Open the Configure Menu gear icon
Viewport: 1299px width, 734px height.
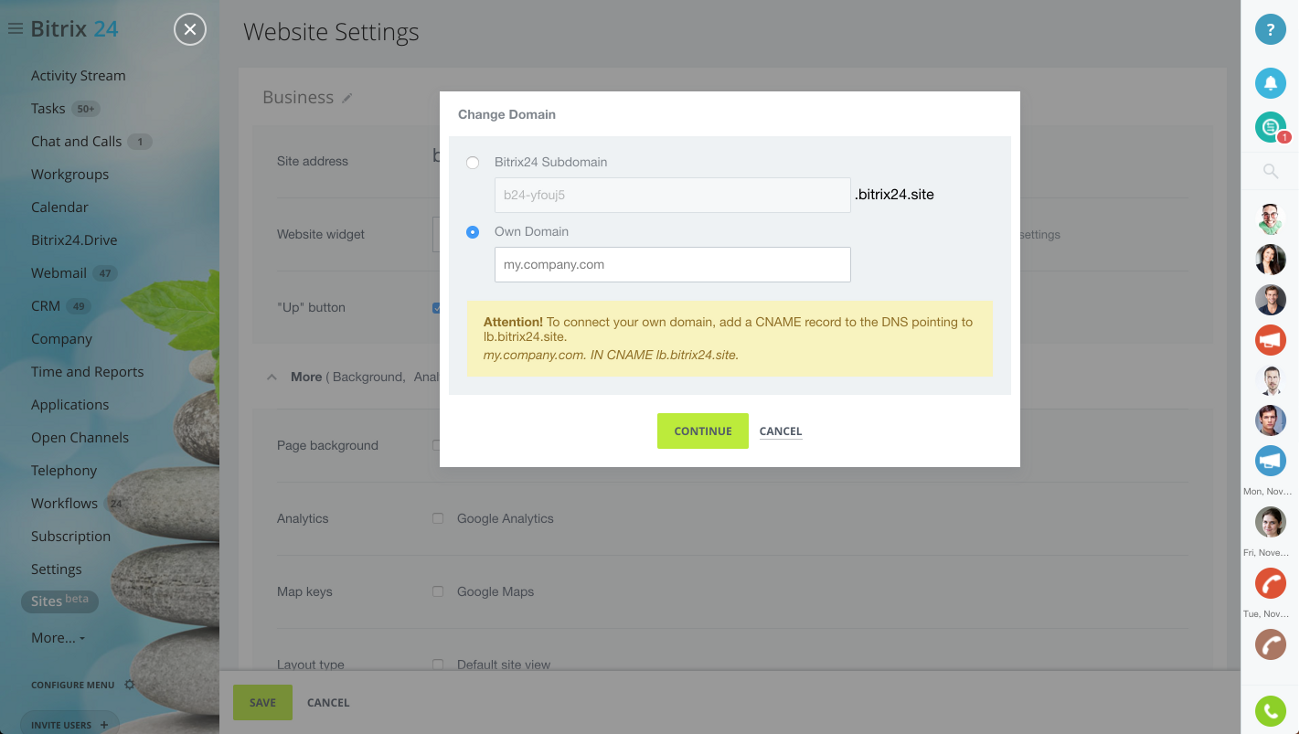coord(129,685)
